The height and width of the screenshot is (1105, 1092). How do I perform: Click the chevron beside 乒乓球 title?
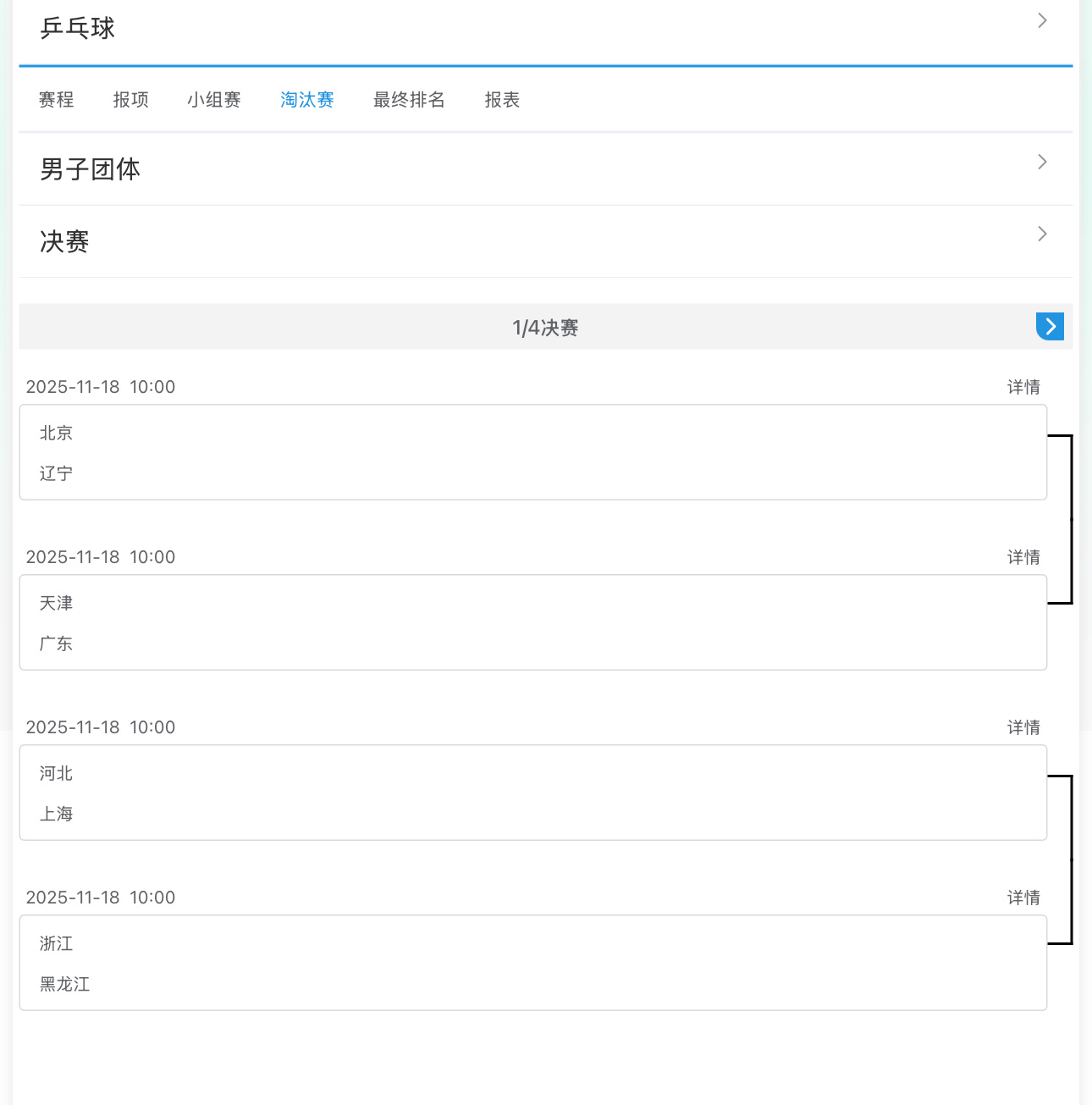tap(1041, 20)
